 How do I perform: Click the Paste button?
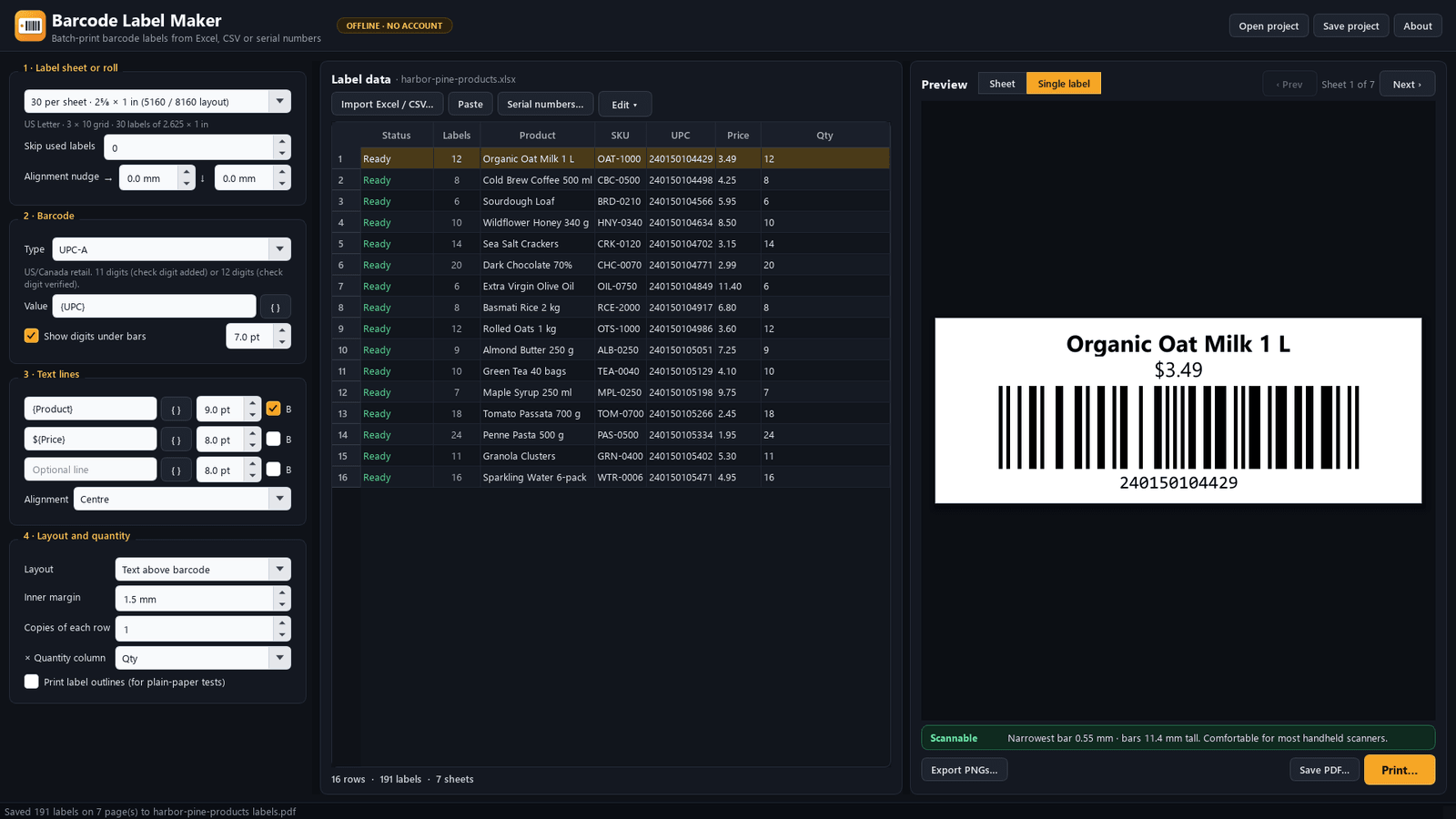coord(470,104)
